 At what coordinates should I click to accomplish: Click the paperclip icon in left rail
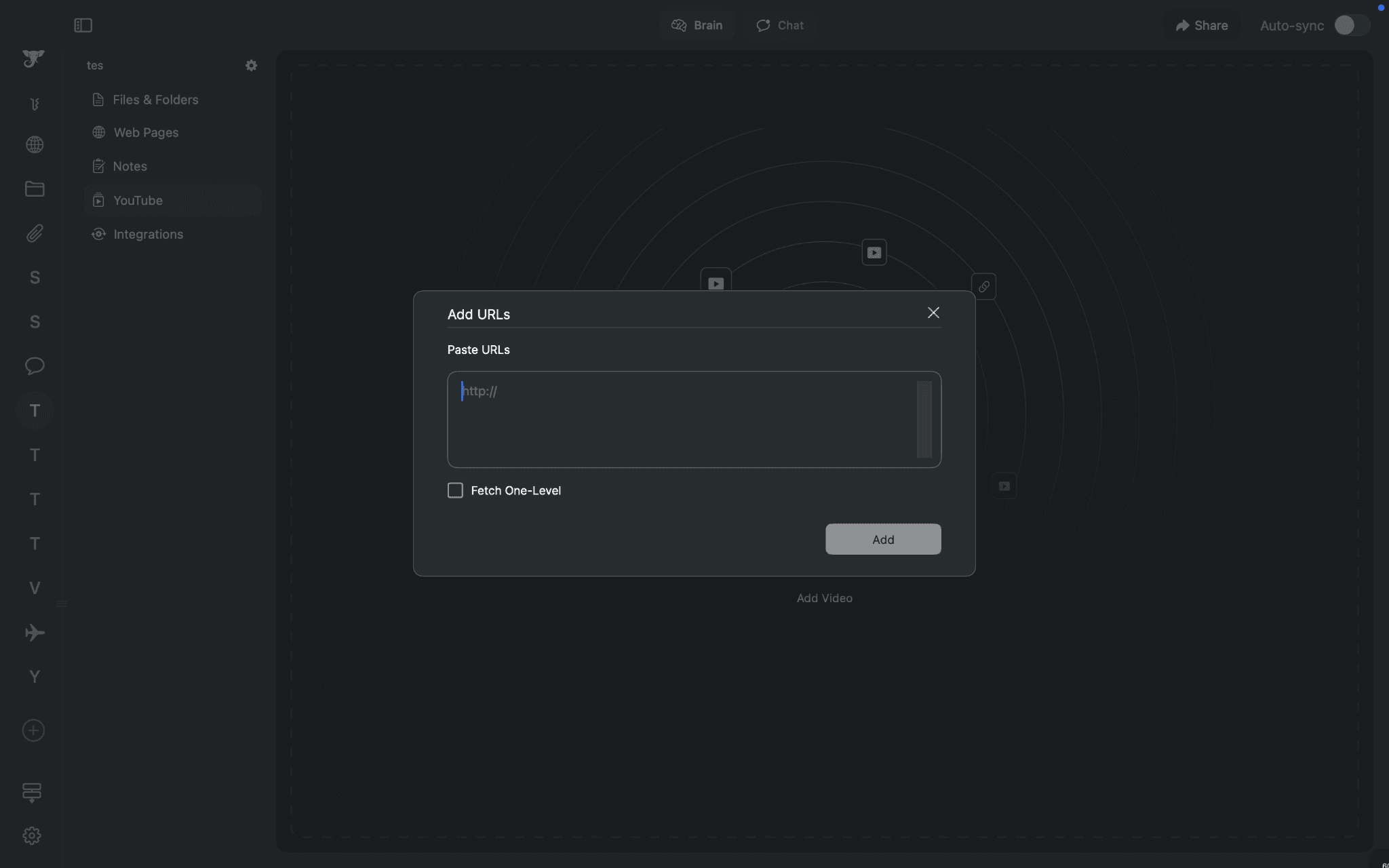tap(35, 233)
